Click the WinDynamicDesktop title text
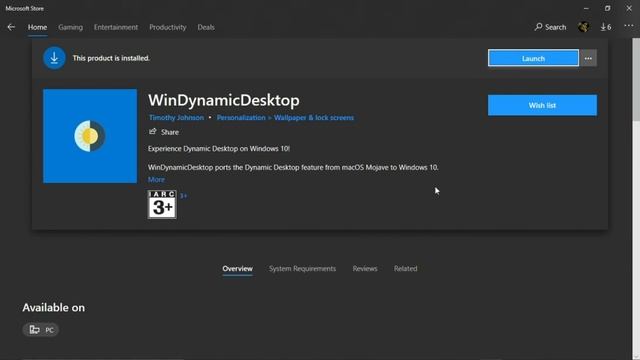Viewport: 640px width, 360px height. tap(224, 100)
